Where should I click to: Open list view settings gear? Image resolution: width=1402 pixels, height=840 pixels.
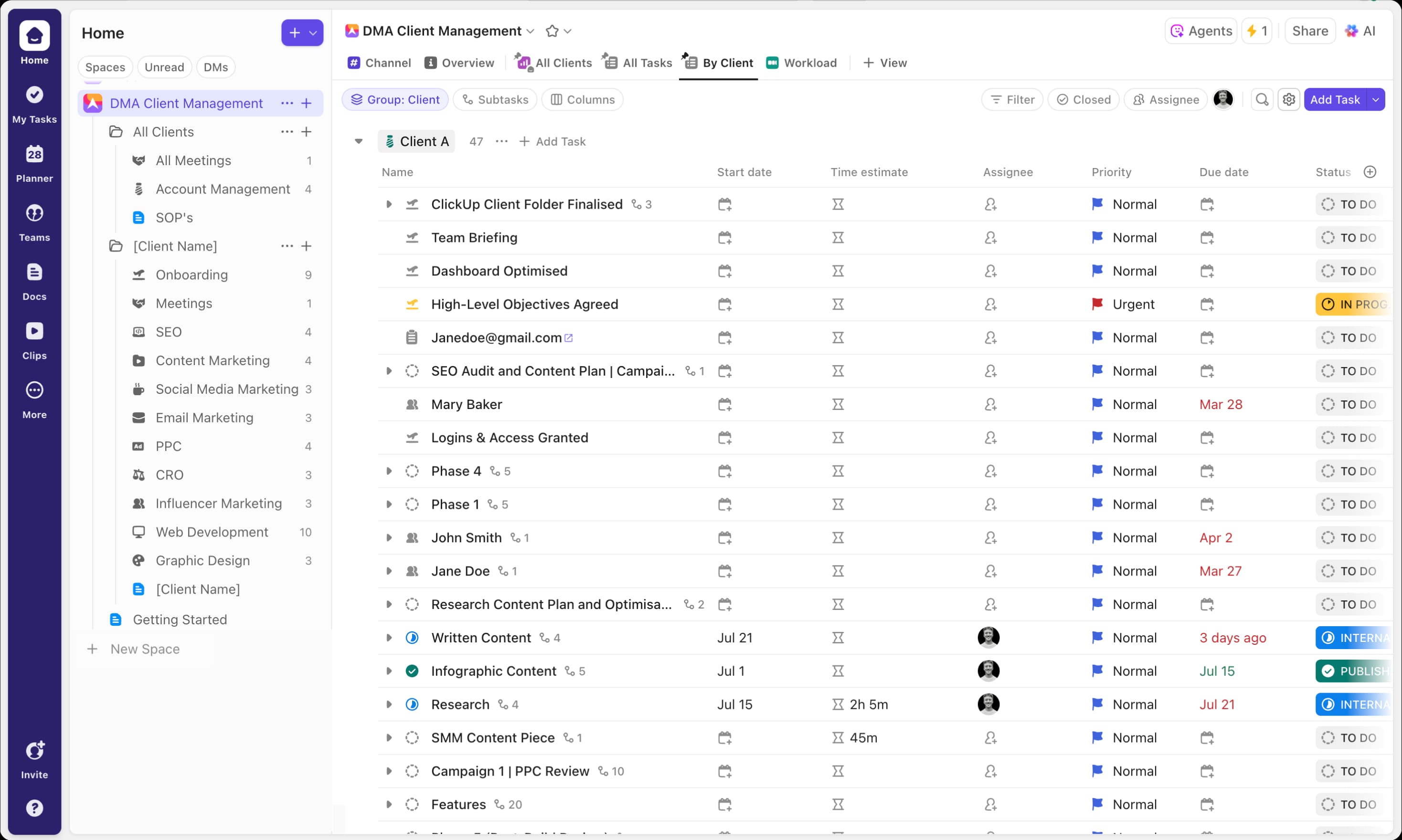pyautogui.click(x=1289, y=99)
